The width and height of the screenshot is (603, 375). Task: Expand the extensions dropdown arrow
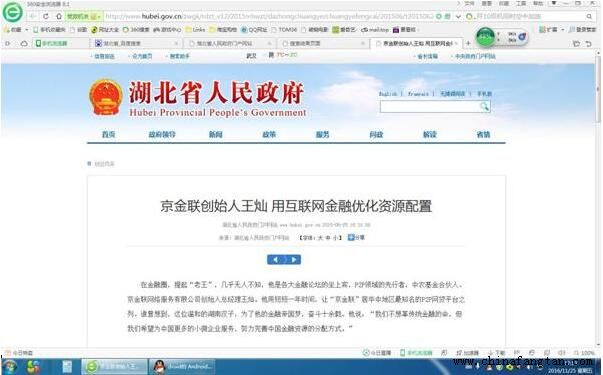(x=563, y=30)
